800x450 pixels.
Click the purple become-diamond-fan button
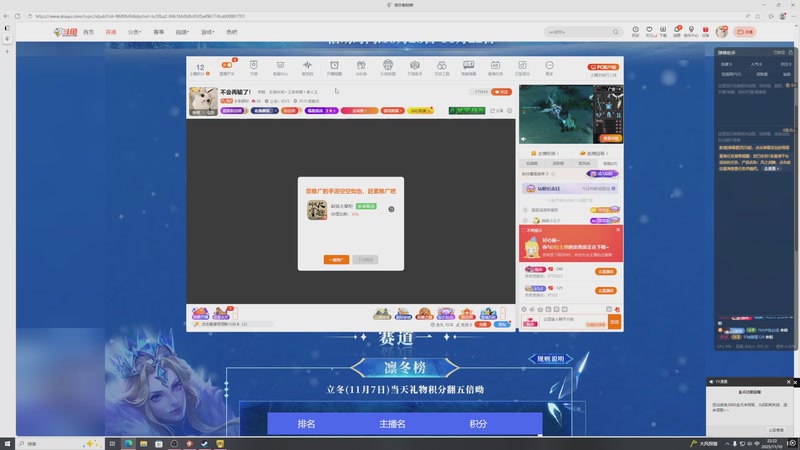603,174
